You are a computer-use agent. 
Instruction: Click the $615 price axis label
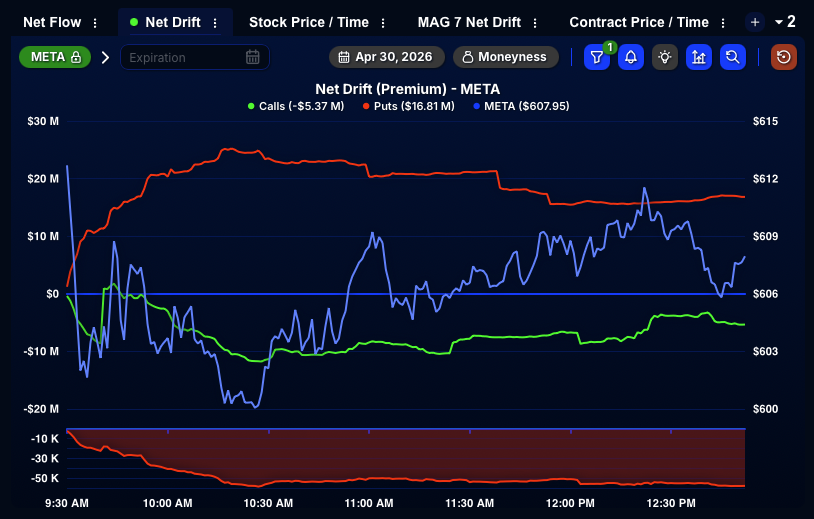click(x=765, y=121)
